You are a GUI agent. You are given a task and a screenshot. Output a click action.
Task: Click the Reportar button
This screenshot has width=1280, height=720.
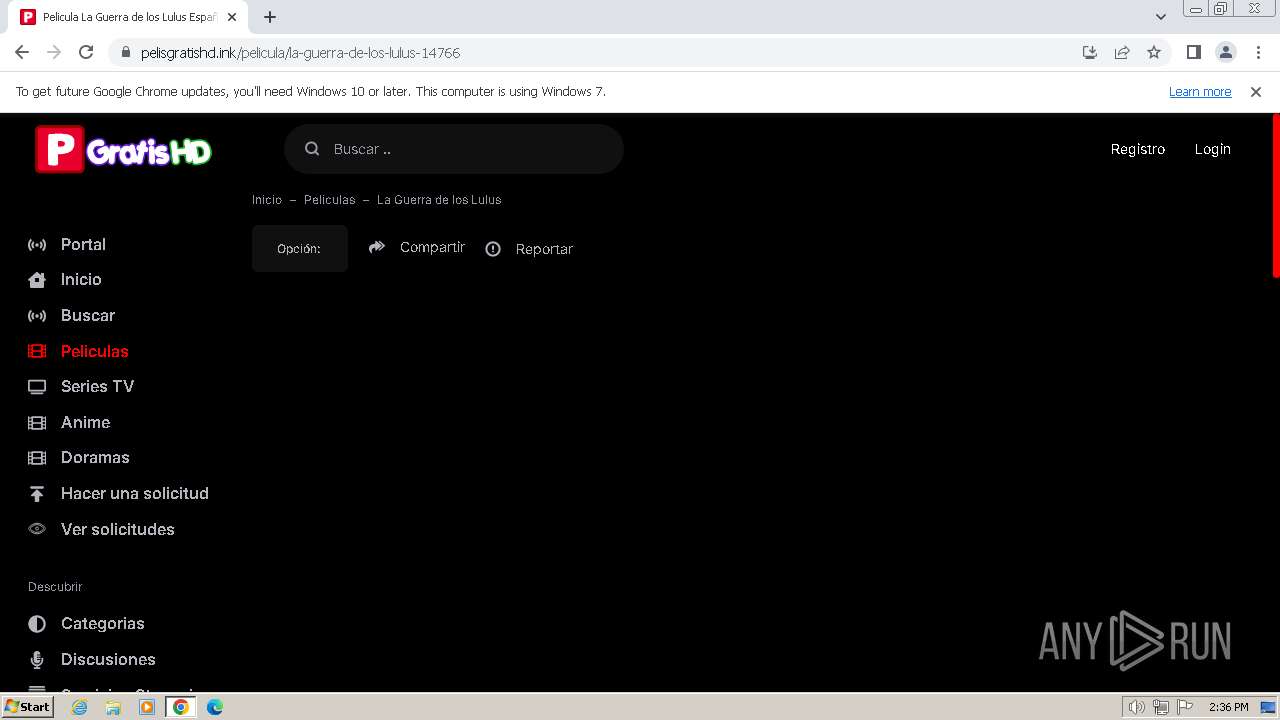(x=529, y=249)
